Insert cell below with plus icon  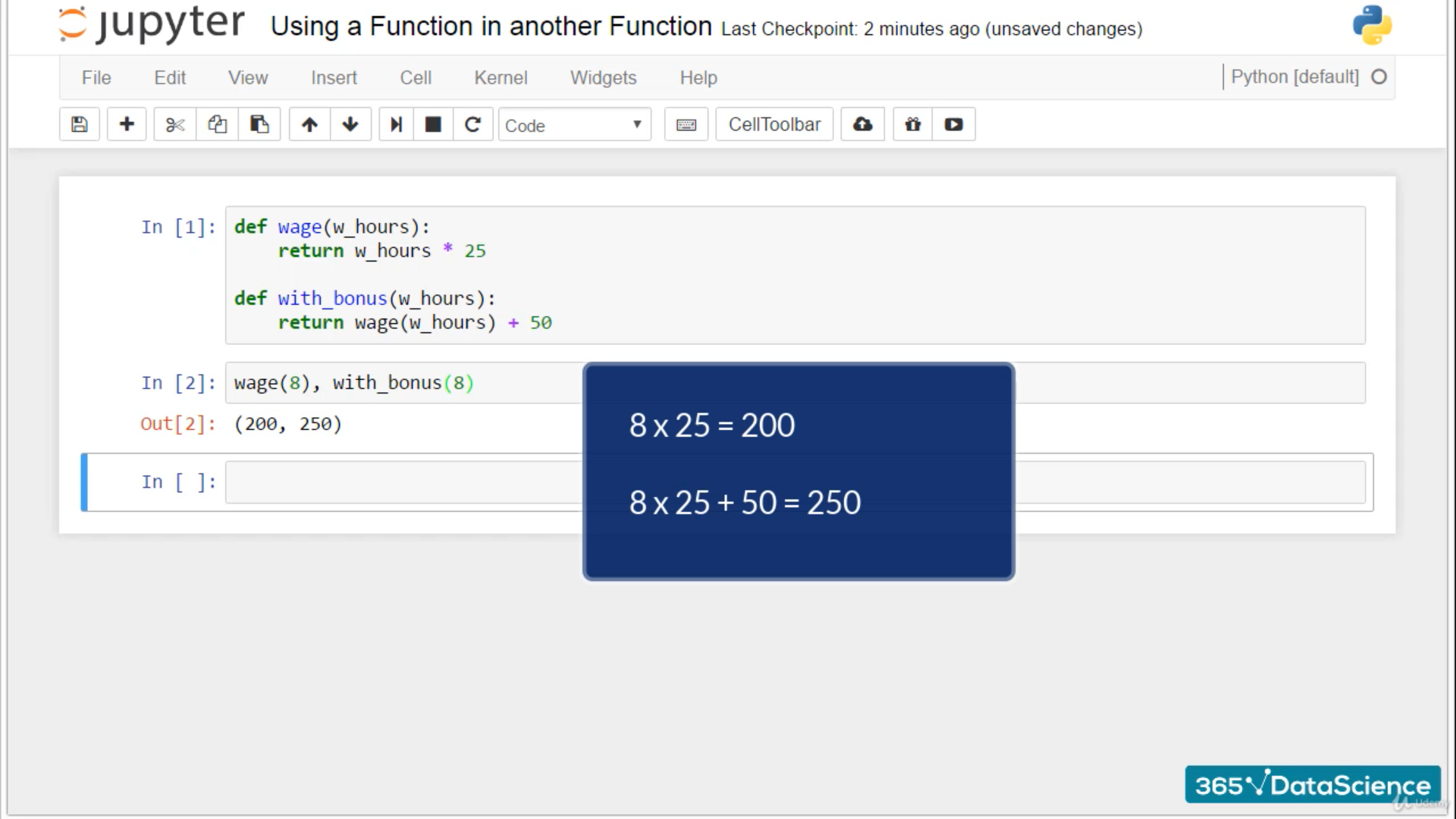pyautogui.click(x=127, y=124)
